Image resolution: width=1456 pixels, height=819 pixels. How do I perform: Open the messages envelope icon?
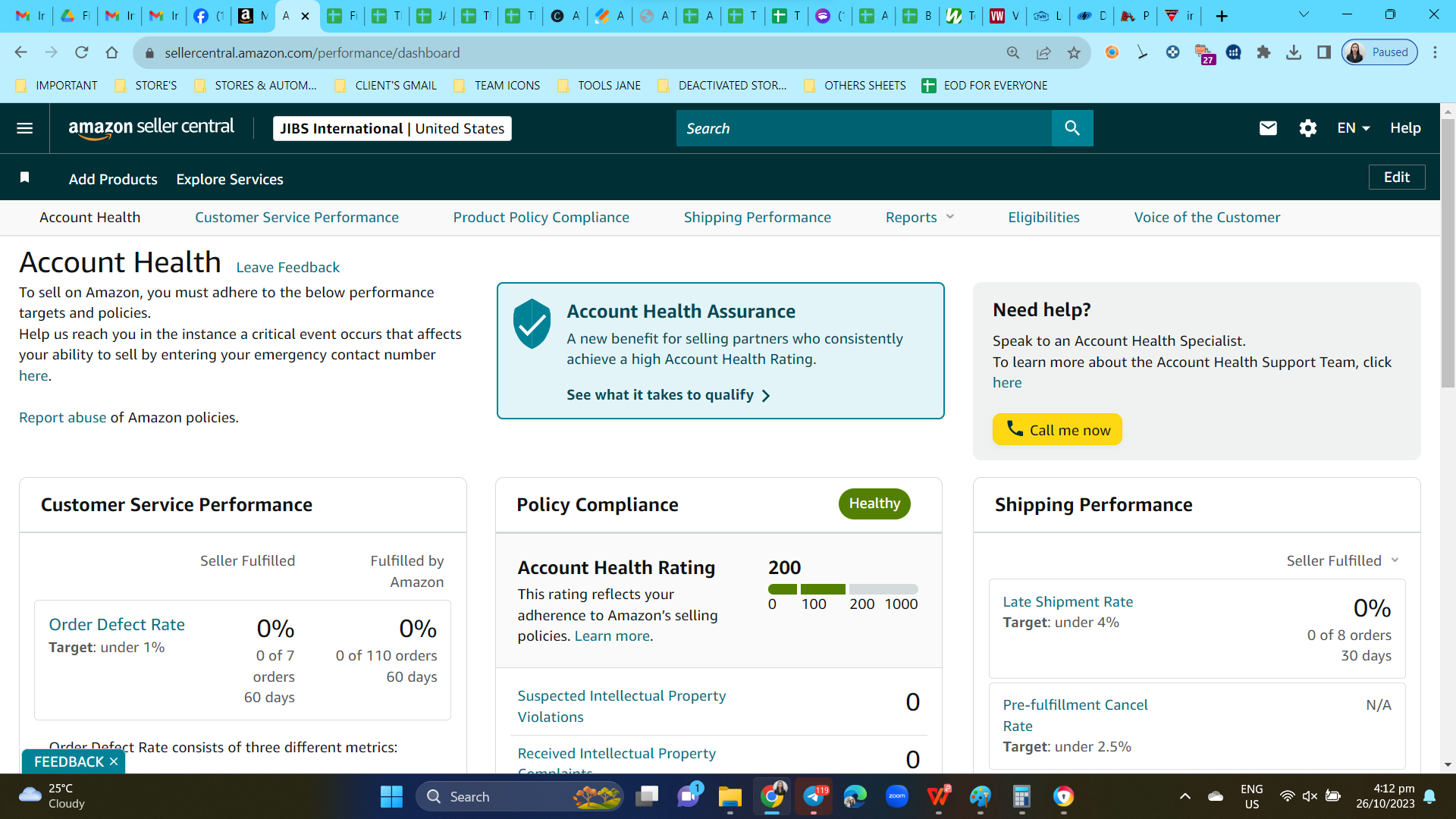(1268, 128)
